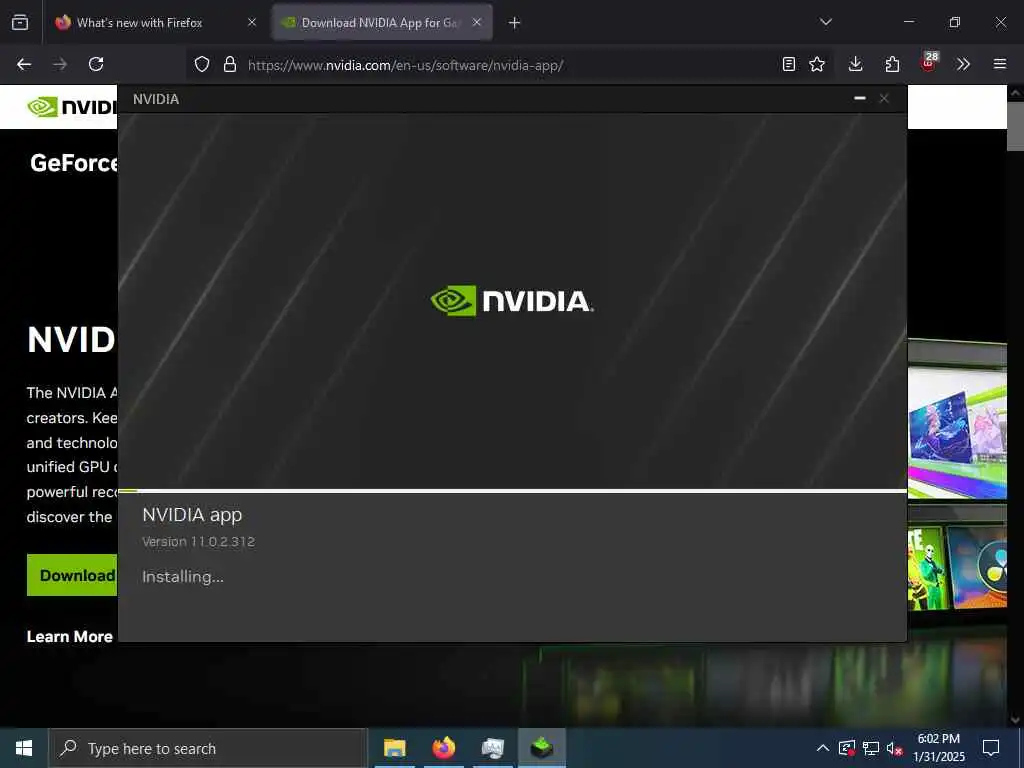Close the NVIDIA installer window
Screen dimensions: 1024x768
pos(884,98)
